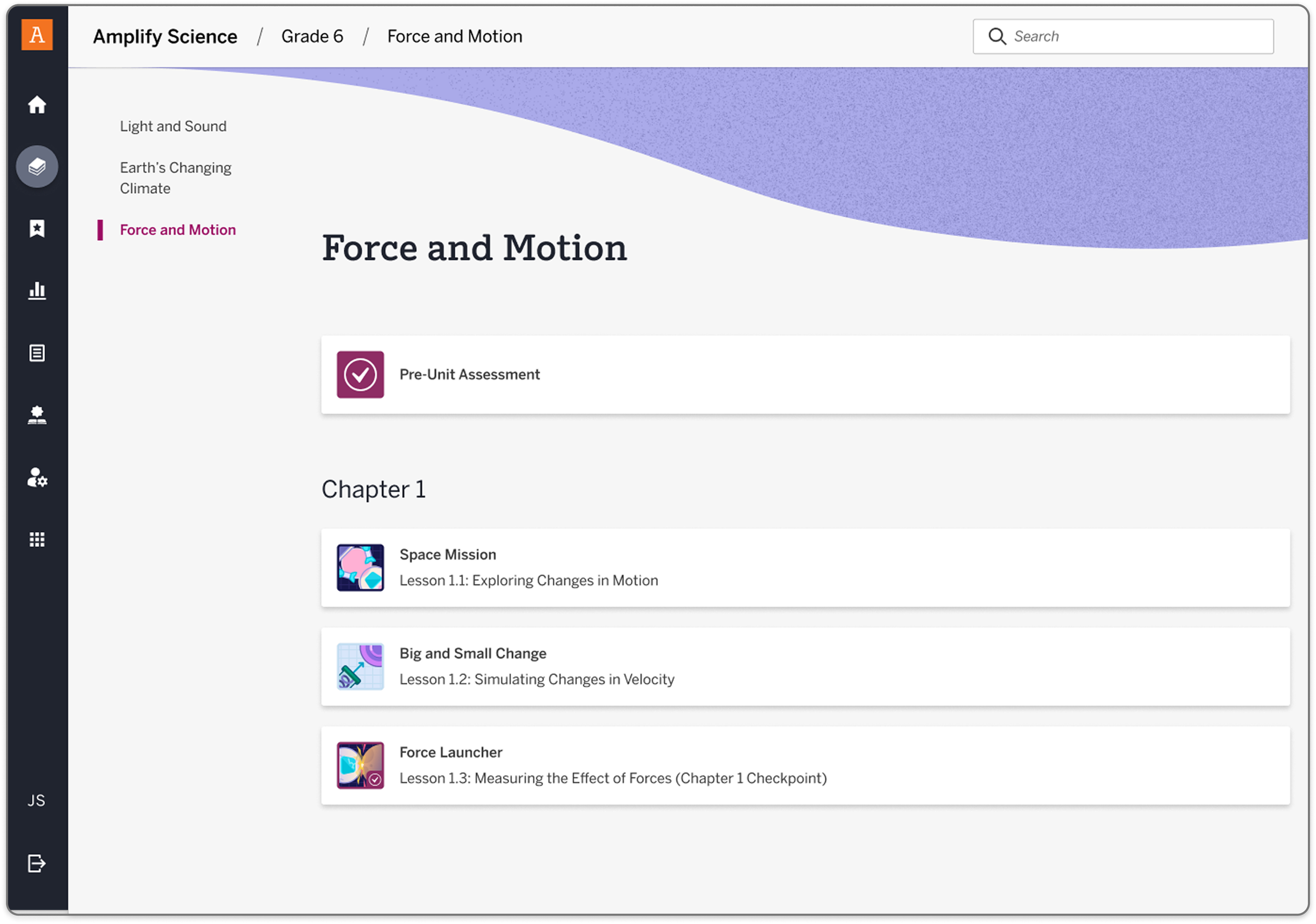
Task: Go to Home via sidebar icon
Action: click(x=37, y=104)
